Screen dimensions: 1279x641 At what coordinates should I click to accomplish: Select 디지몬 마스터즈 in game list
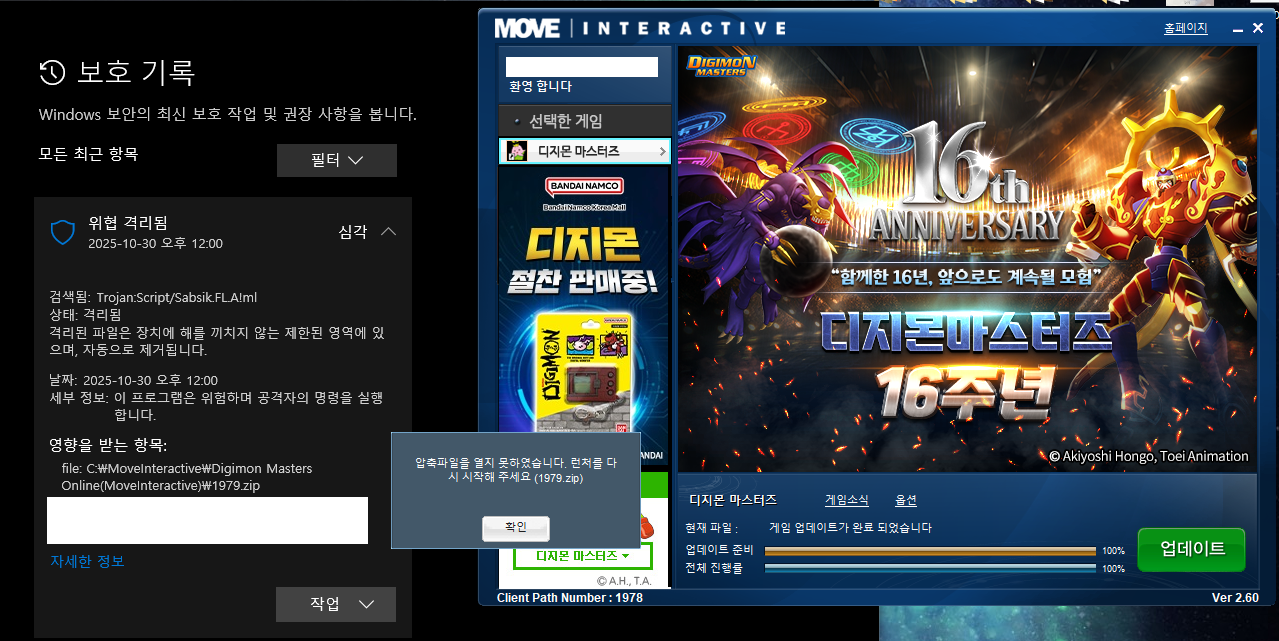[x=584, y=151]
